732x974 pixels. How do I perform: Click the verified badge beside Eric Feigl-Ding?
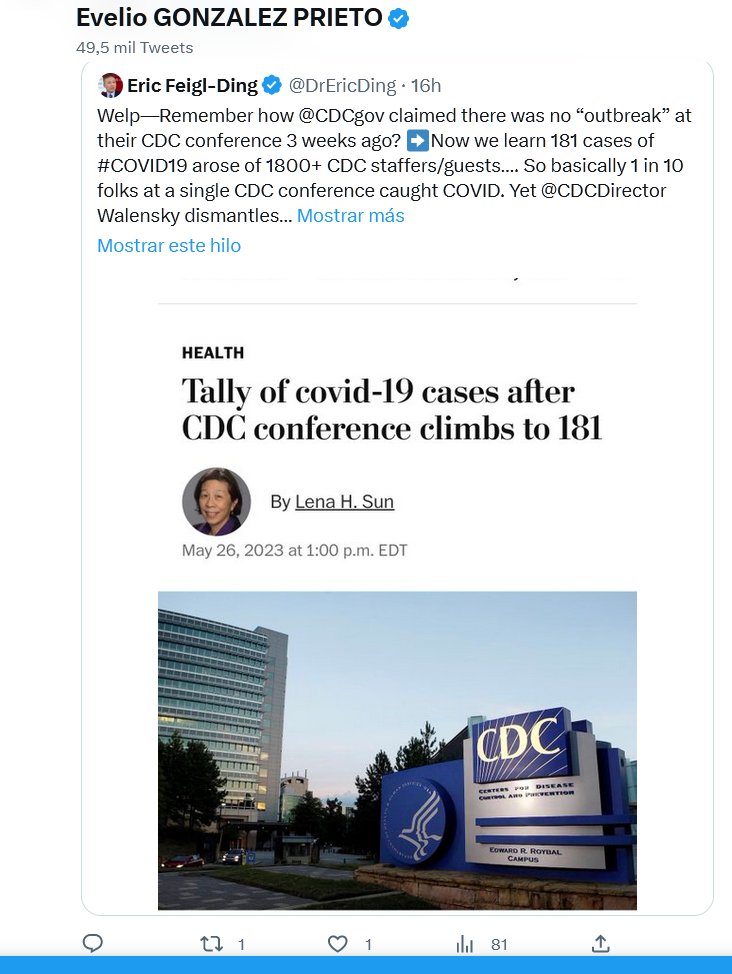272,85
